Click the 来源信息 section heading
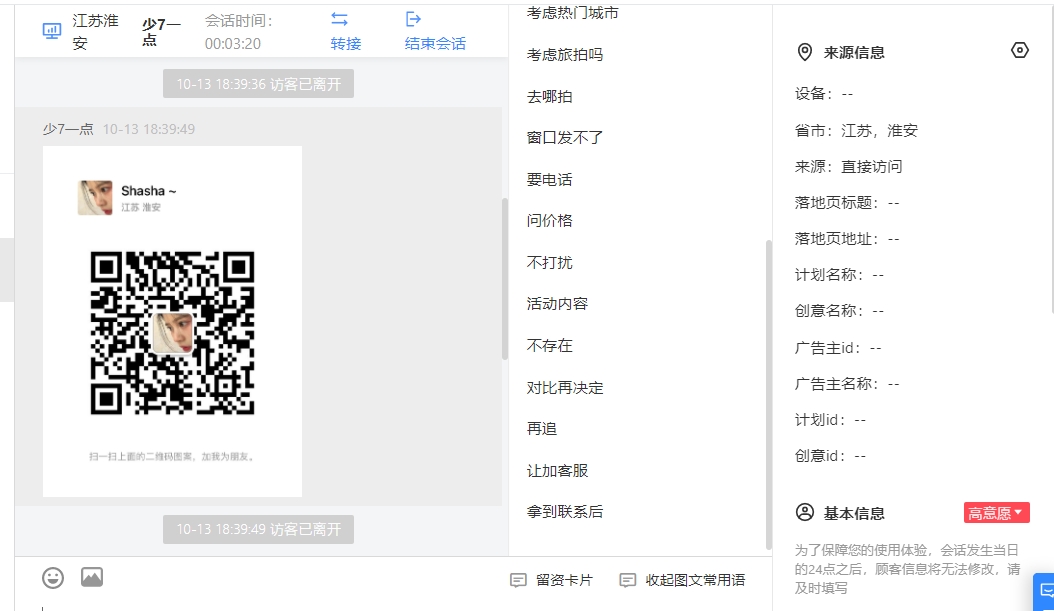Image resolution: width=1054 pixels, height=611 pixels. [854, 52]
